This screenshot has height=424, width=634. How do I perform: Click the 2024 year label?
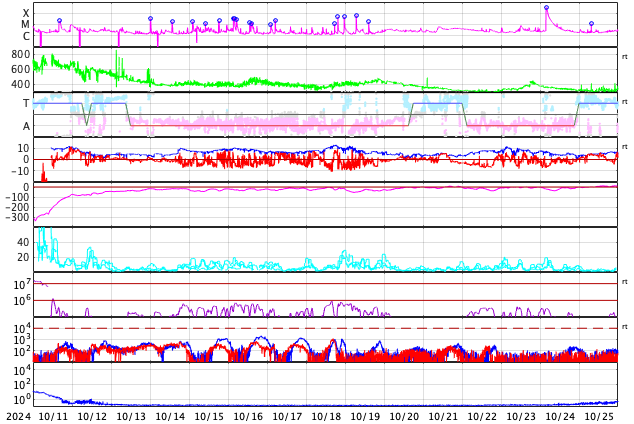click(x=18, y=416)
